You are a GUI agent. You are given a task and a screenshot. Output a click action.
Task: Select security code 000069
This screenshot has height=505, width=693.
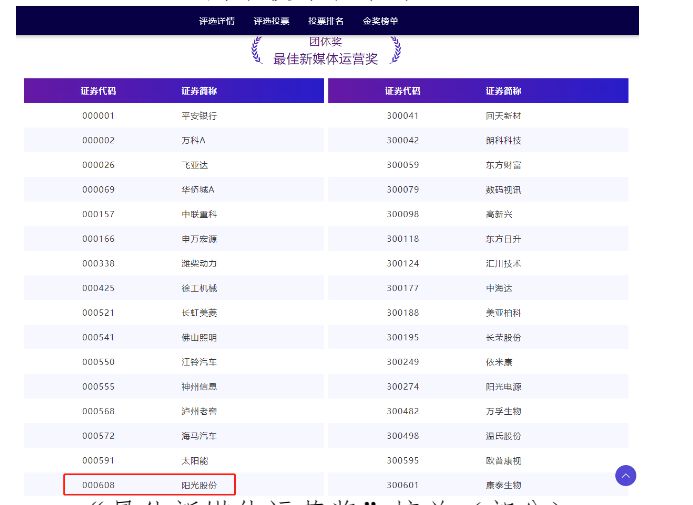pos(98,189)
